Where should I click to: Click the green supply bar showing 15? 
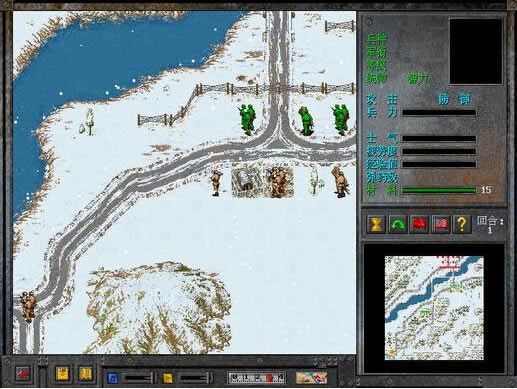coord(439,190)
